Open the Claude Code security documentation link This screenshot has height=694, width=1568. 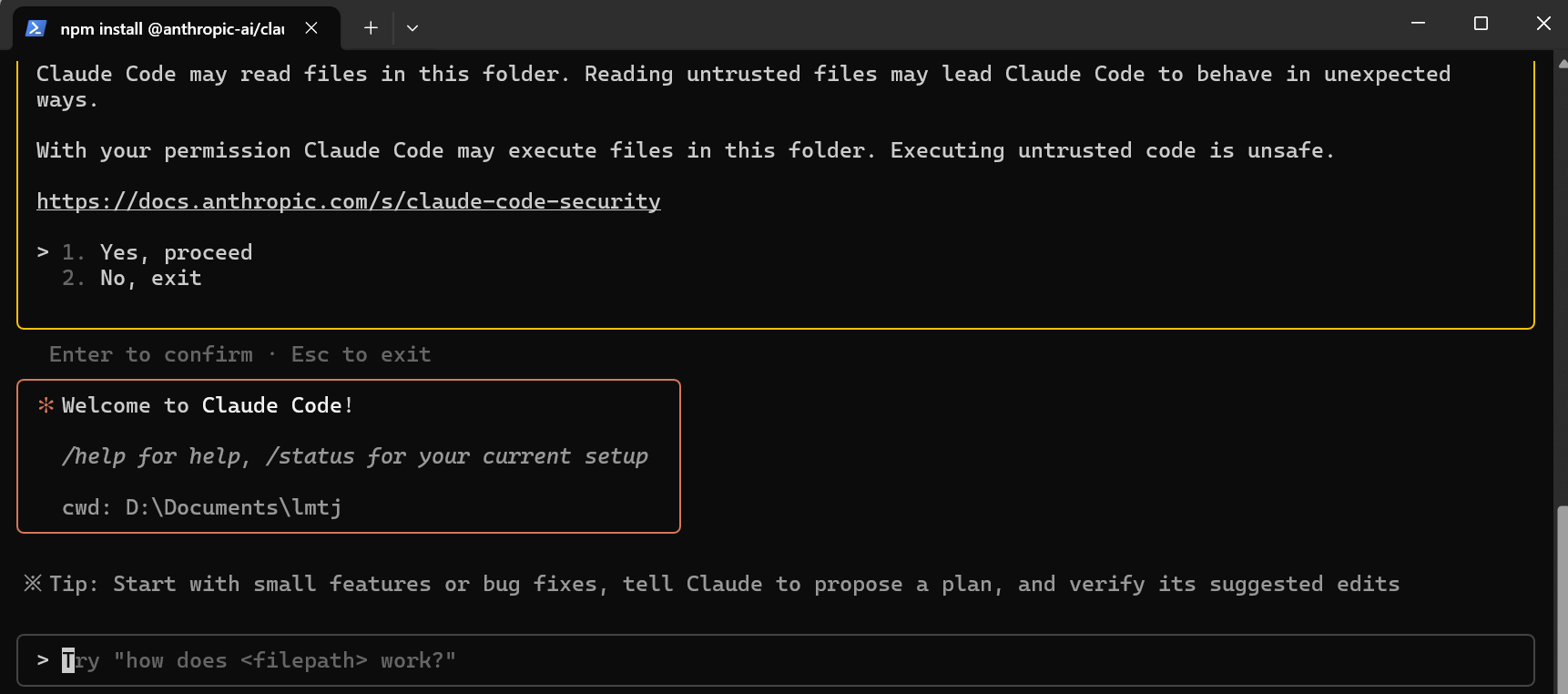(x=348, y=201)
